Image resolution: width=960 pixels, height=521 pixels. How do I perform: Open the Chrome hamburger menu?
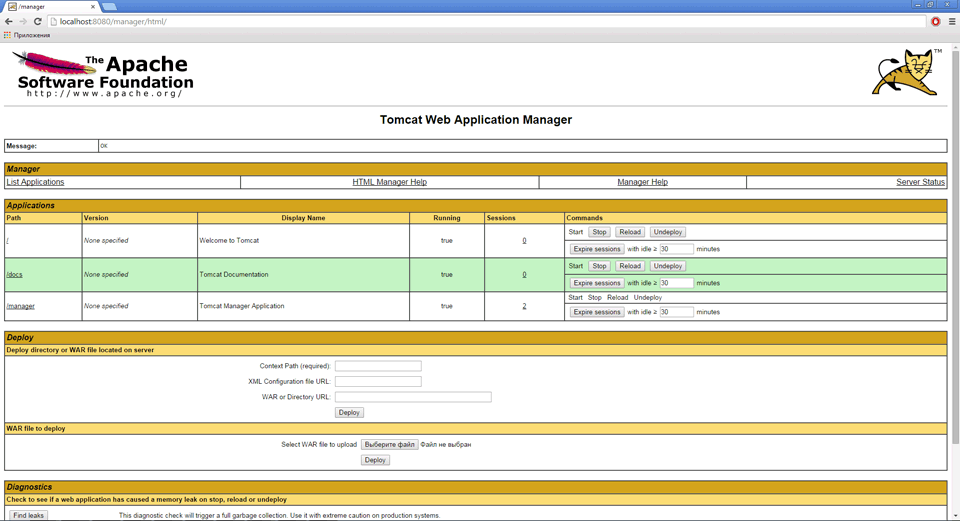tap(951, 21)
